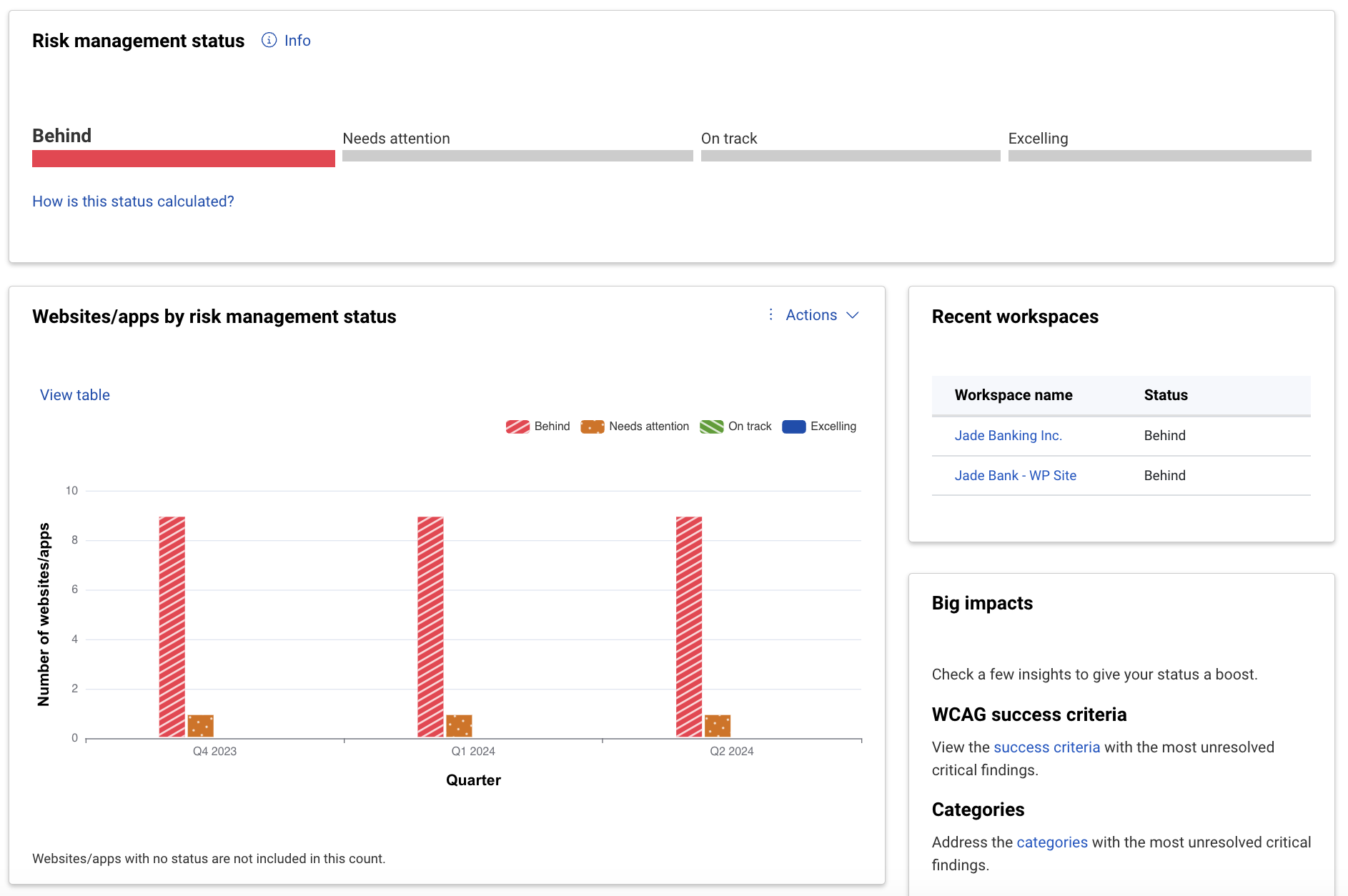Click 'How is this status calculated?' link
This screenshot has height=896, width=1348.
point(133,201)
